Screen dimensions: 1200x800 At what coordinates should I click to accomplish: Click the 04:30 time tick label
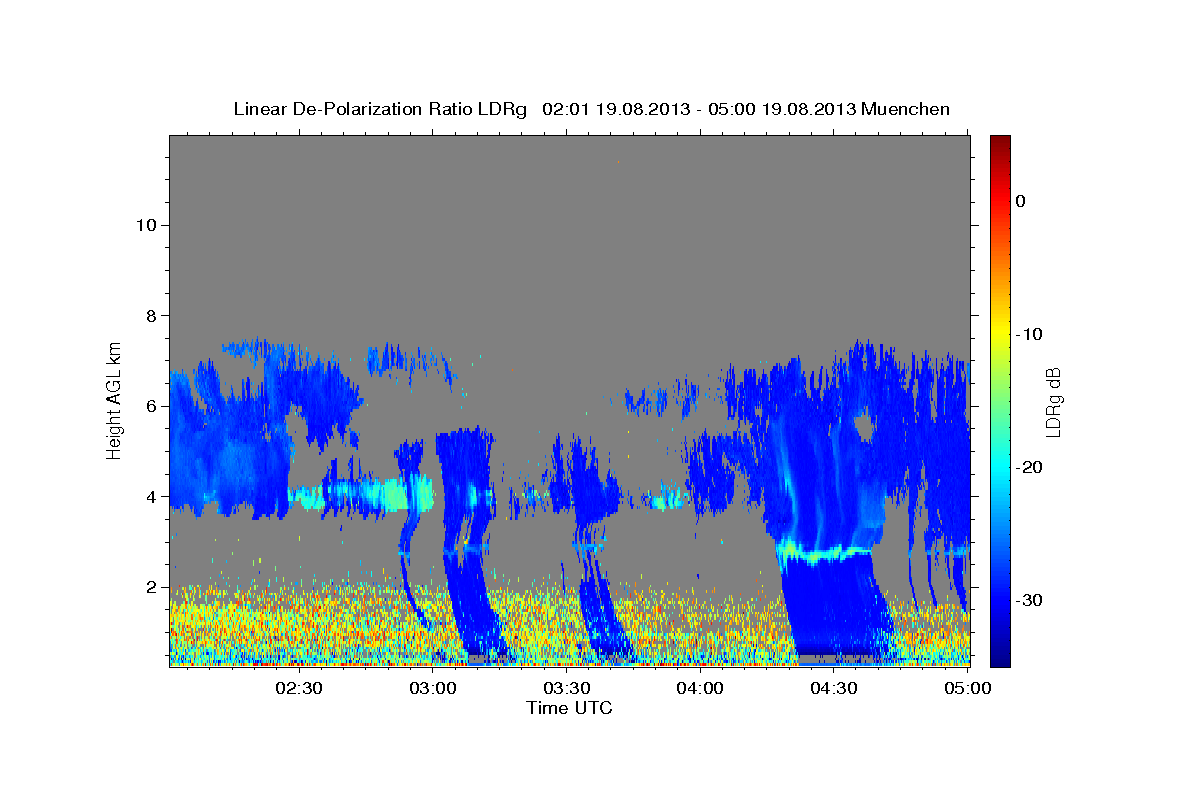(x=834, y=688)
